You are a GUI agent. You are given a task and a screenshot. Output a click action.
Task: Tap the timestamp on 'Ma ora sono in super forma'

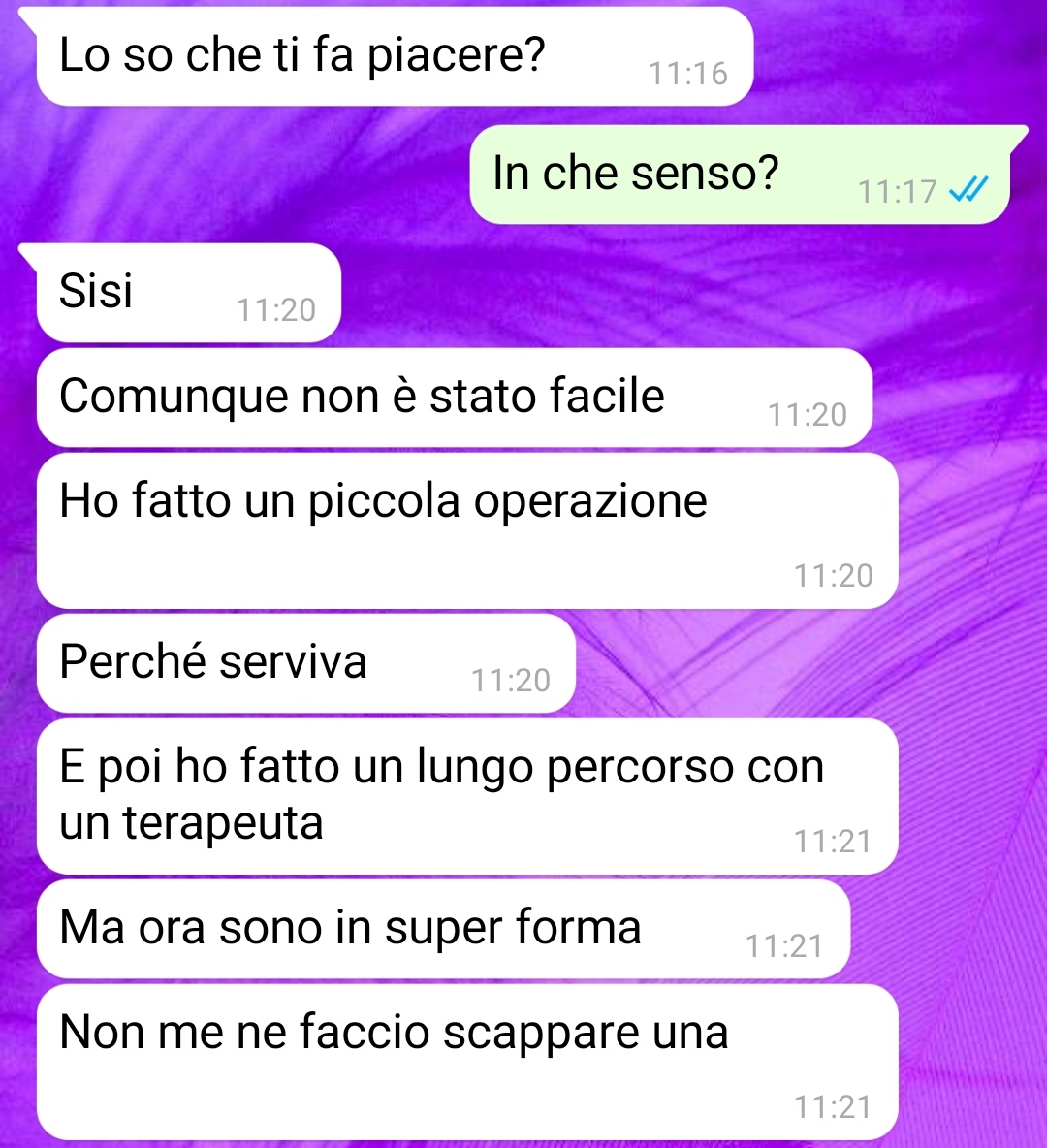(x=784, y=946)
